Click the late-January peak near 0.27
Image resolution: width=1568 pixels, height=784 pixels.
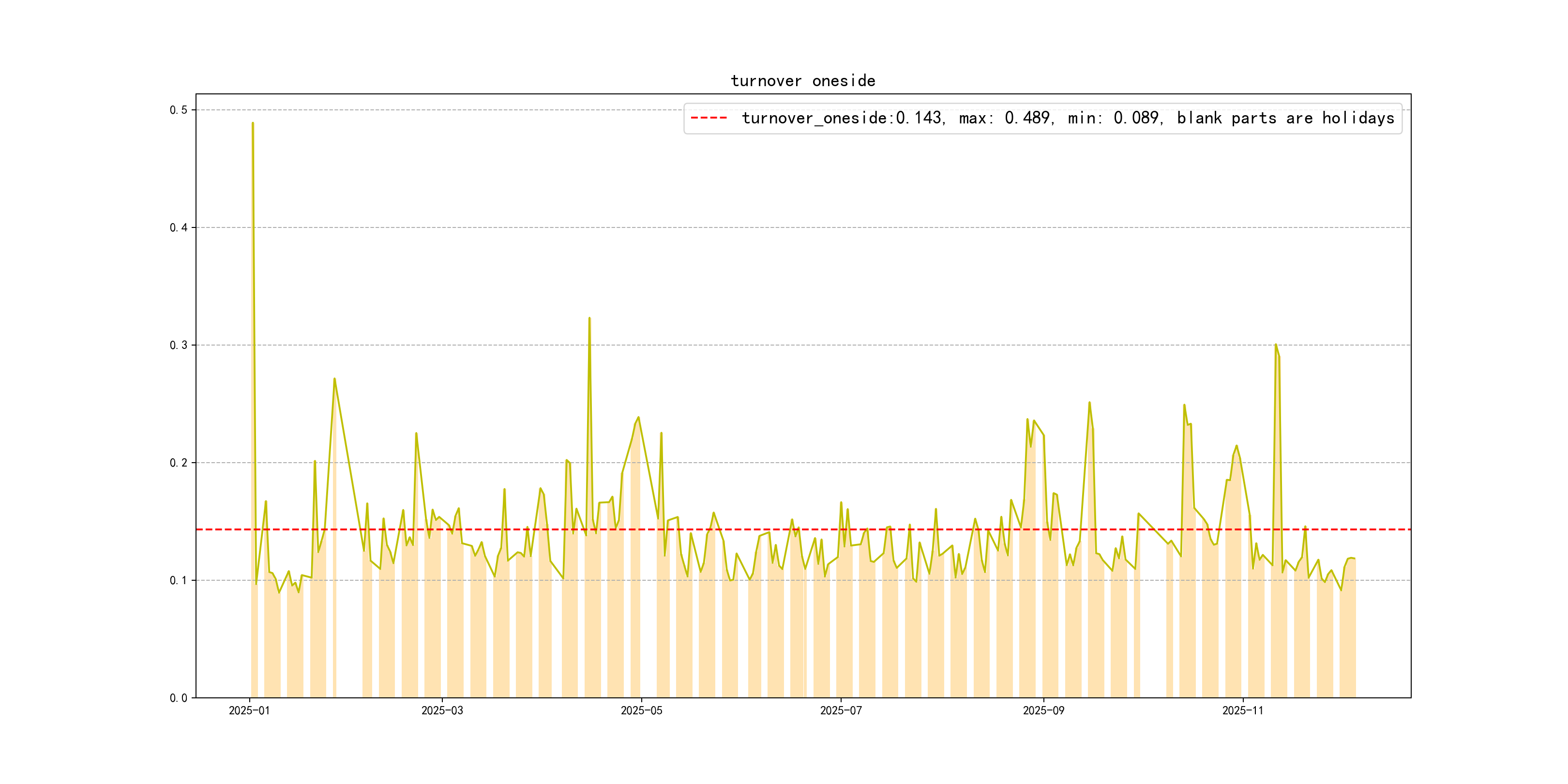[x=334, y=379]
